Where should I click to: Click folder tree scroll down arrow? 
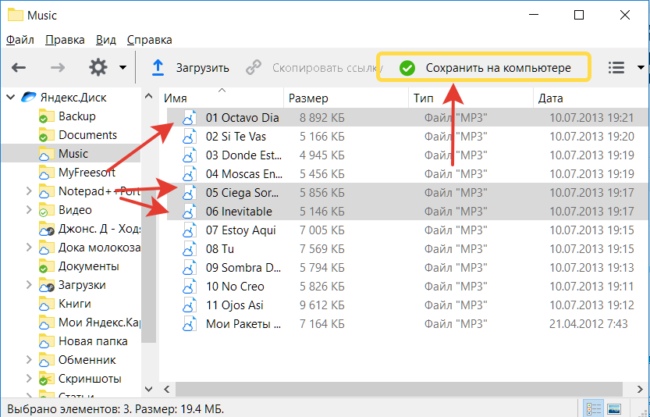click(x=148, y=389)
